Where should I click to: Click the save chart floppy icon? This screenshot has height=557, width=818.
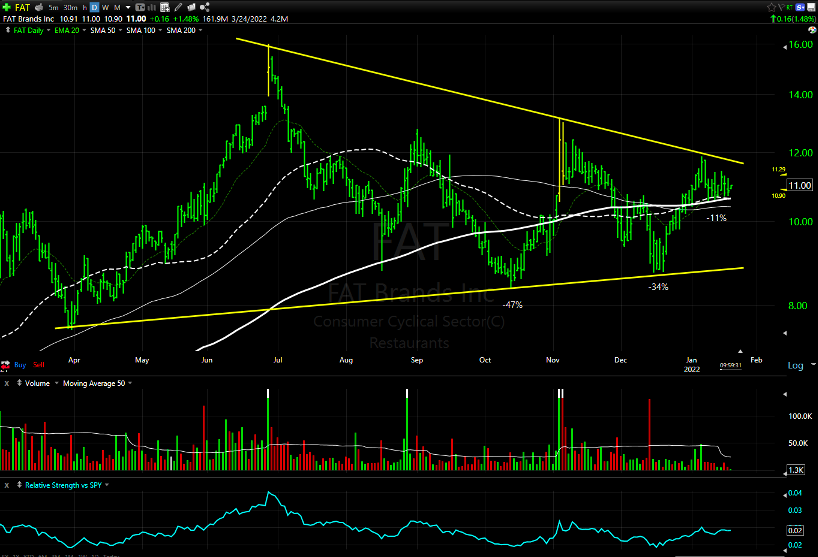click(811, 7)
